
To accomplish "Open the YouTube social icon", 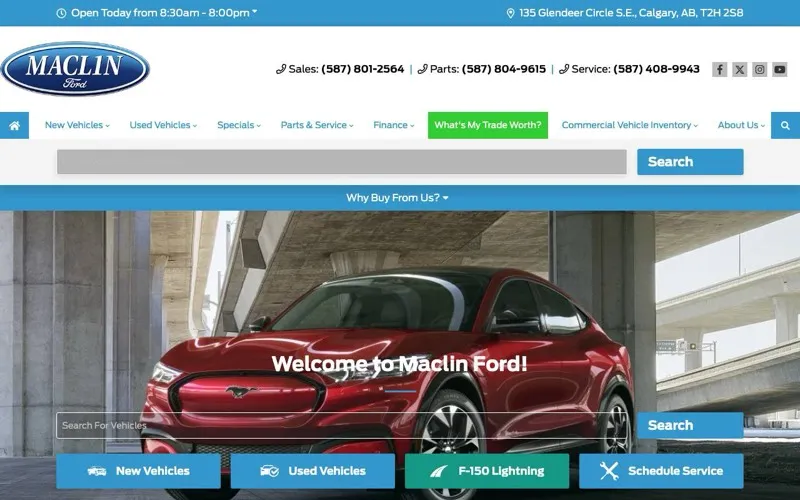I will point(779,69).
